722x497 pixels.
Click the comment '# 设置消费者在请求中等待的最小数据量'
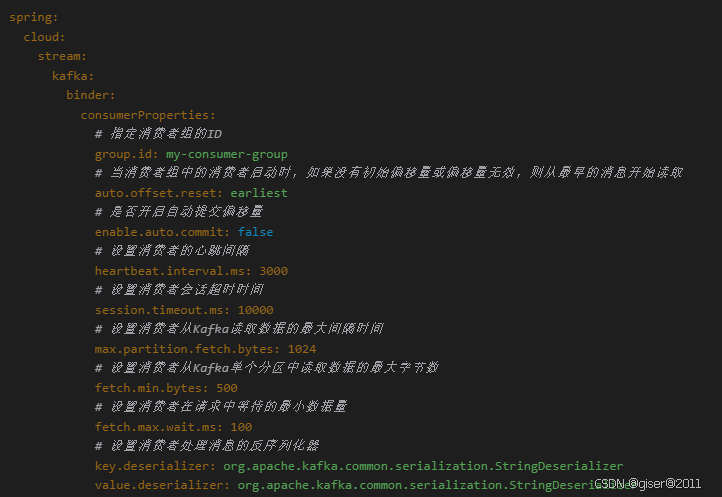coord(221,407)
